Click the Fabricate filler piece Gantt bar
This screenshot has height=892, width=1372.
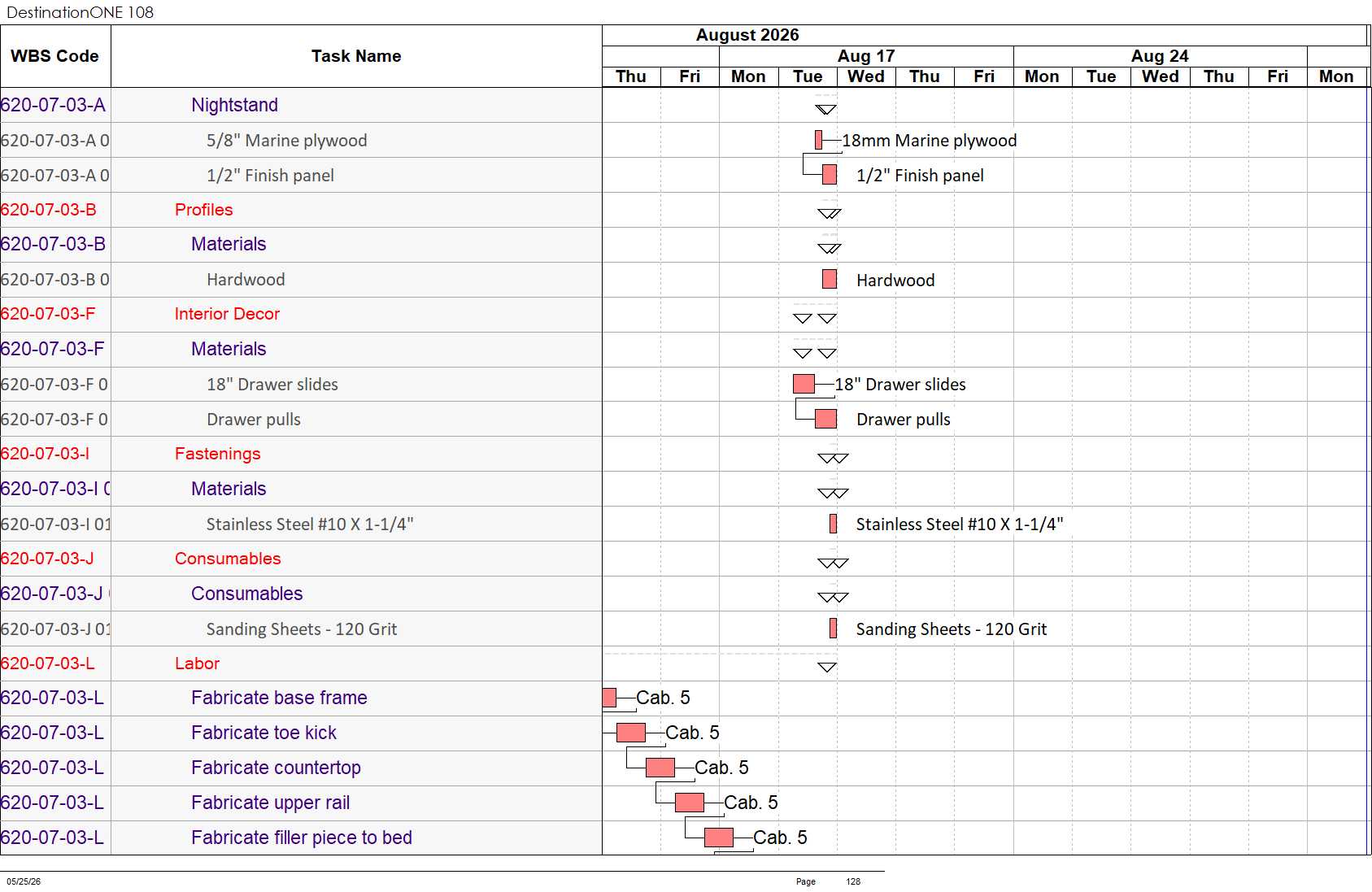(719, 838)
